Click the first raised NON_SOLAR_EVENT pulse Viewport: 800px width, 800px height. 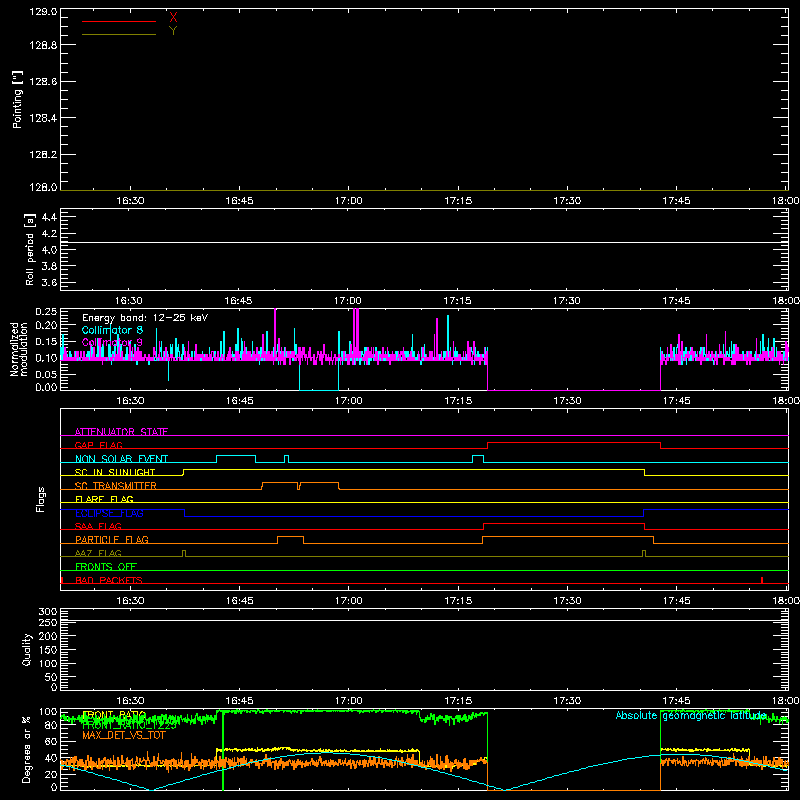click(x=236, y=456)
